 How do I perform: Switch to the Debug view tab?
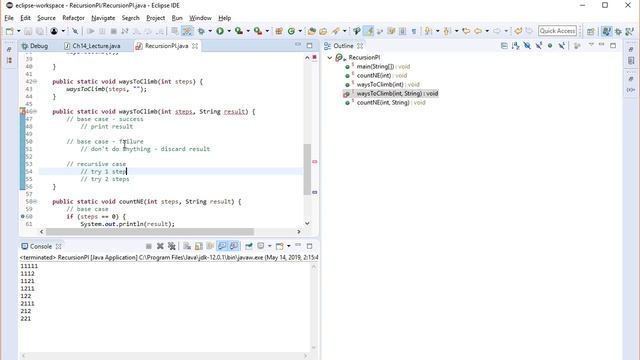pyautogui.click(x=35, y=46)
